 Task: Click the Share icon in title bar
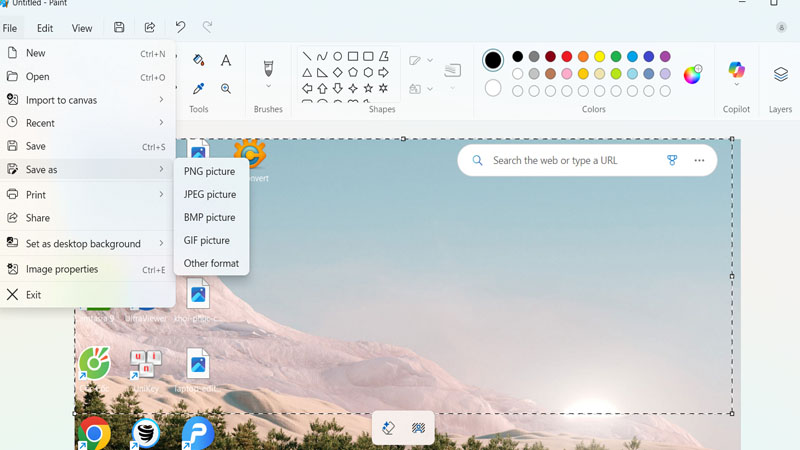150,28
